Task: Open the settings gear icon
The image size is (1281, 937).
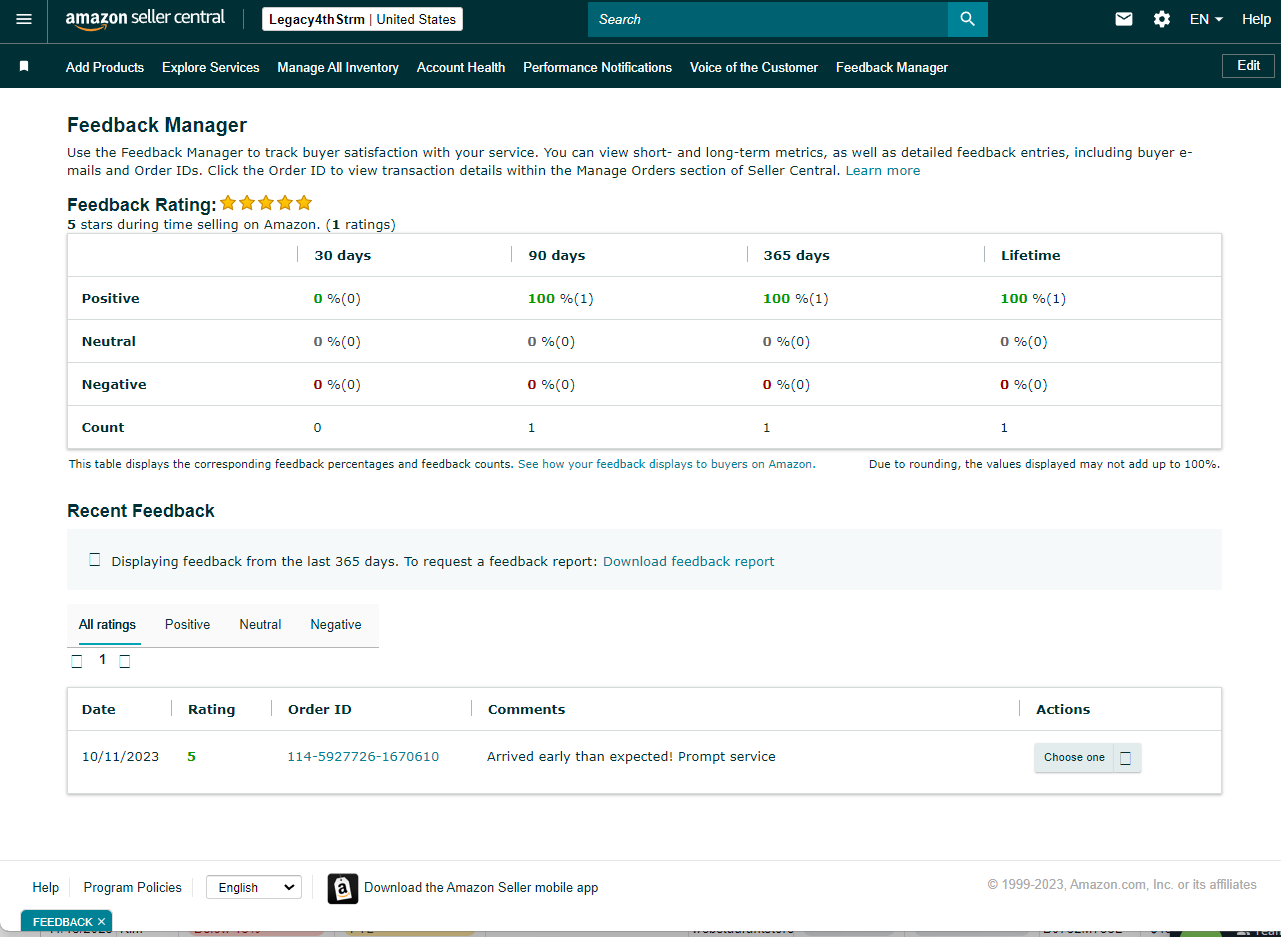Action: pyautogui.click(x=1162, y=19)
